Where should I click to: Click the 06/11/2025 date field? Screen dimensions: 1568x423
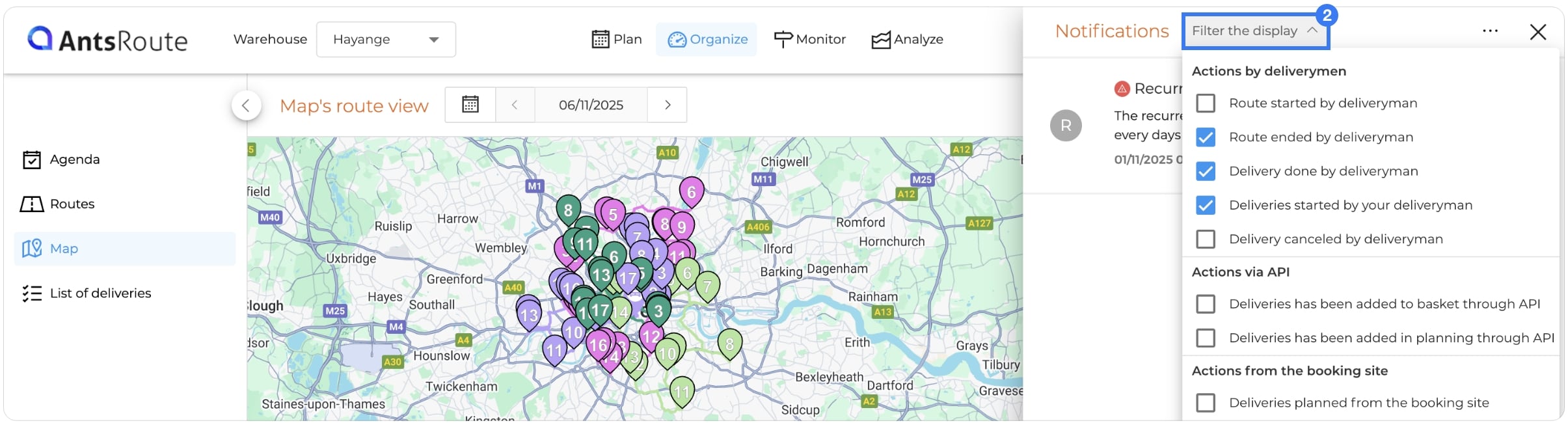(591, 105)
